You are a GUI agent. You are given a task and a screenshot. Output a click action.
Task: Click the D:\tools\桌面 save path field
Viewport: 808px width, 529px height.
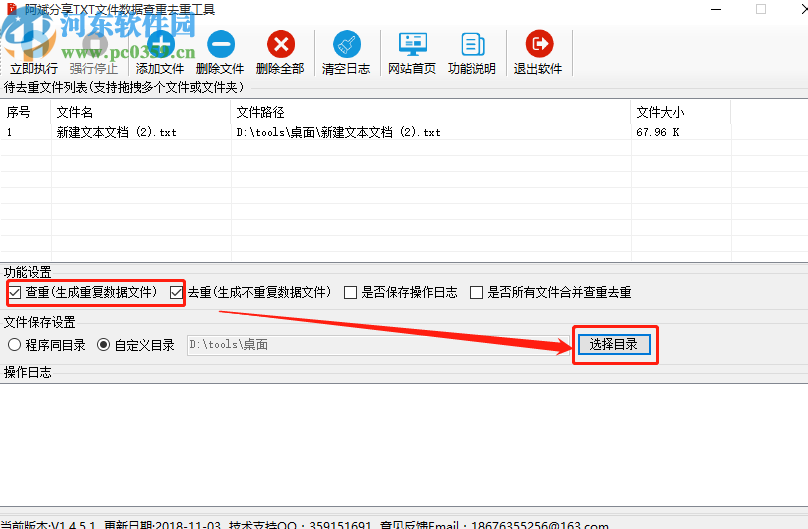[378, 345]
